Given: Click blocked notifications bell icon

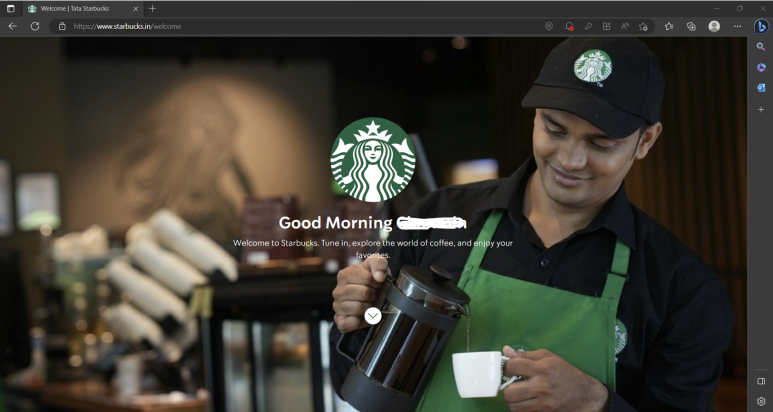Looking at the screenshot, I should [569, 27].
